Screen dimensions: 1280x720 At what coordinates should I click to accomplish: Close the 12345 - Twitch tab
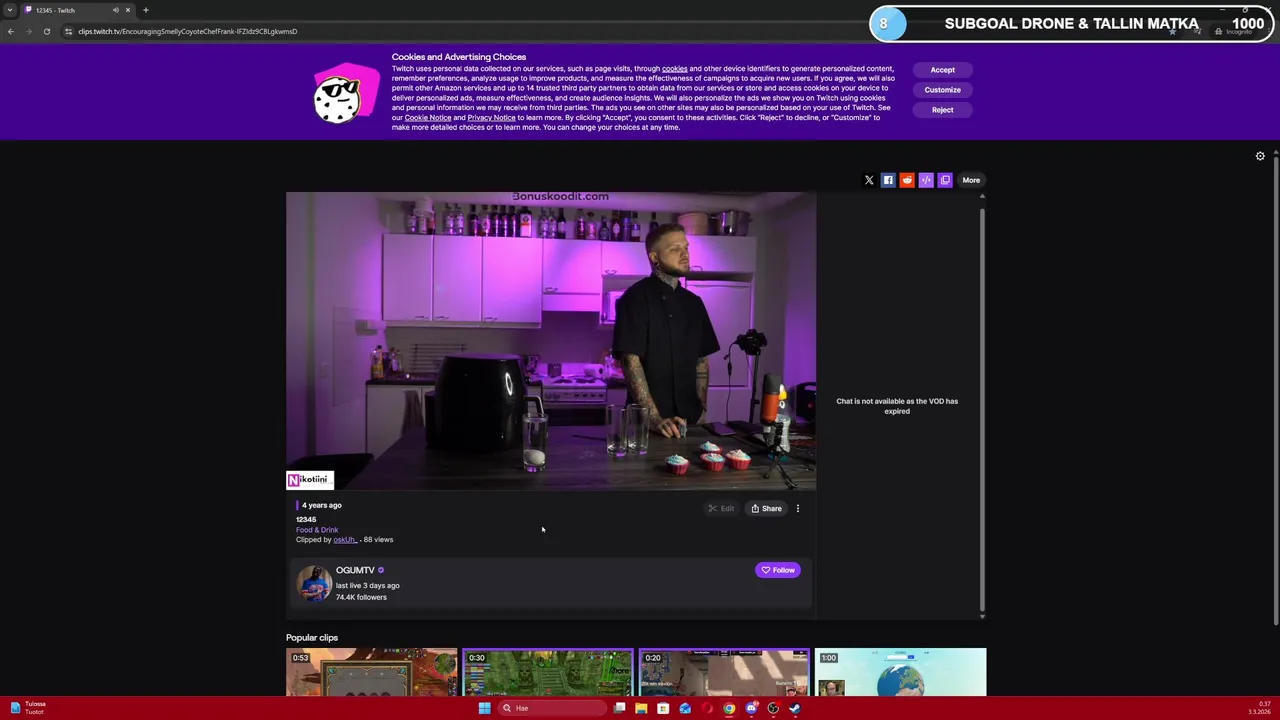point(128,10)
